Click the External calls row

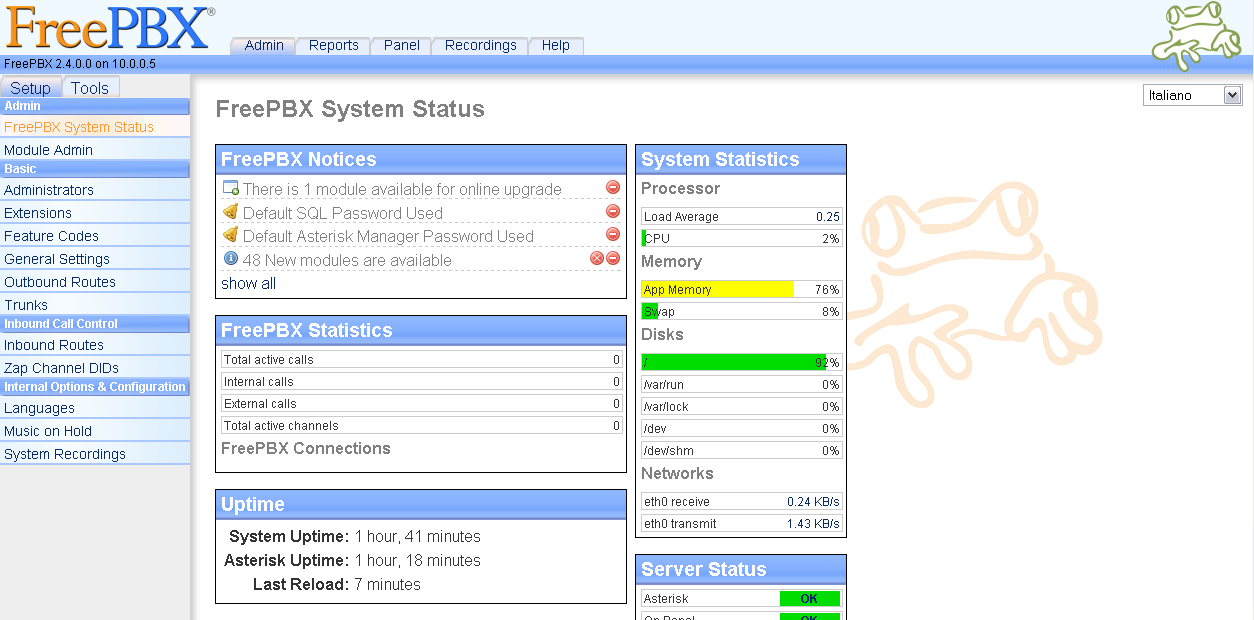coord(421,404)
